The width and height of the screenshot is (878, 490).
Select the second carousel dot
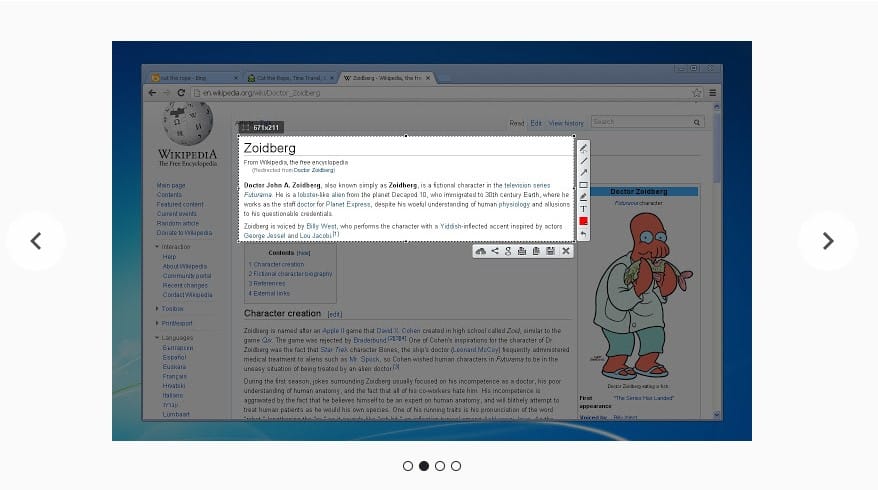(x=424, y=466)
